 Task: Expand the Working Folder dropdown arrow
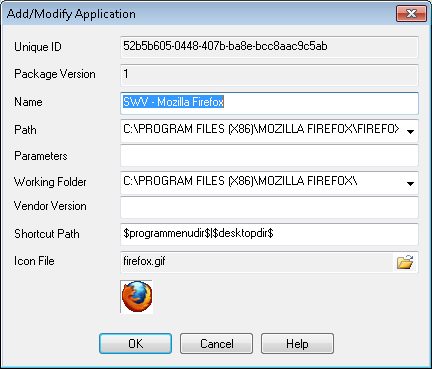(x=410, y=183)
